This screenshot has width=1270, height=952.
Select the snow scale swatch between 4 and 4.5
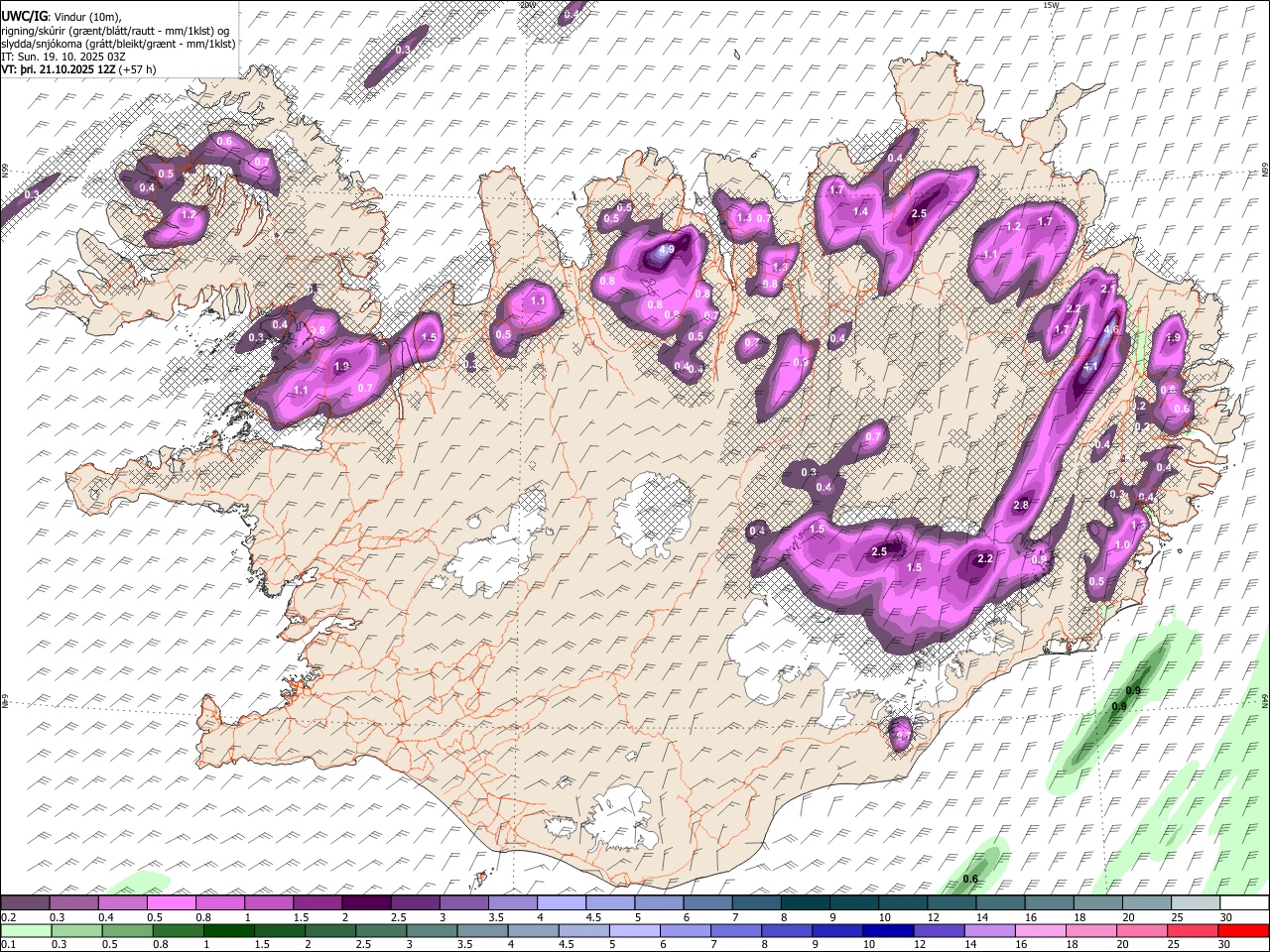561,903
